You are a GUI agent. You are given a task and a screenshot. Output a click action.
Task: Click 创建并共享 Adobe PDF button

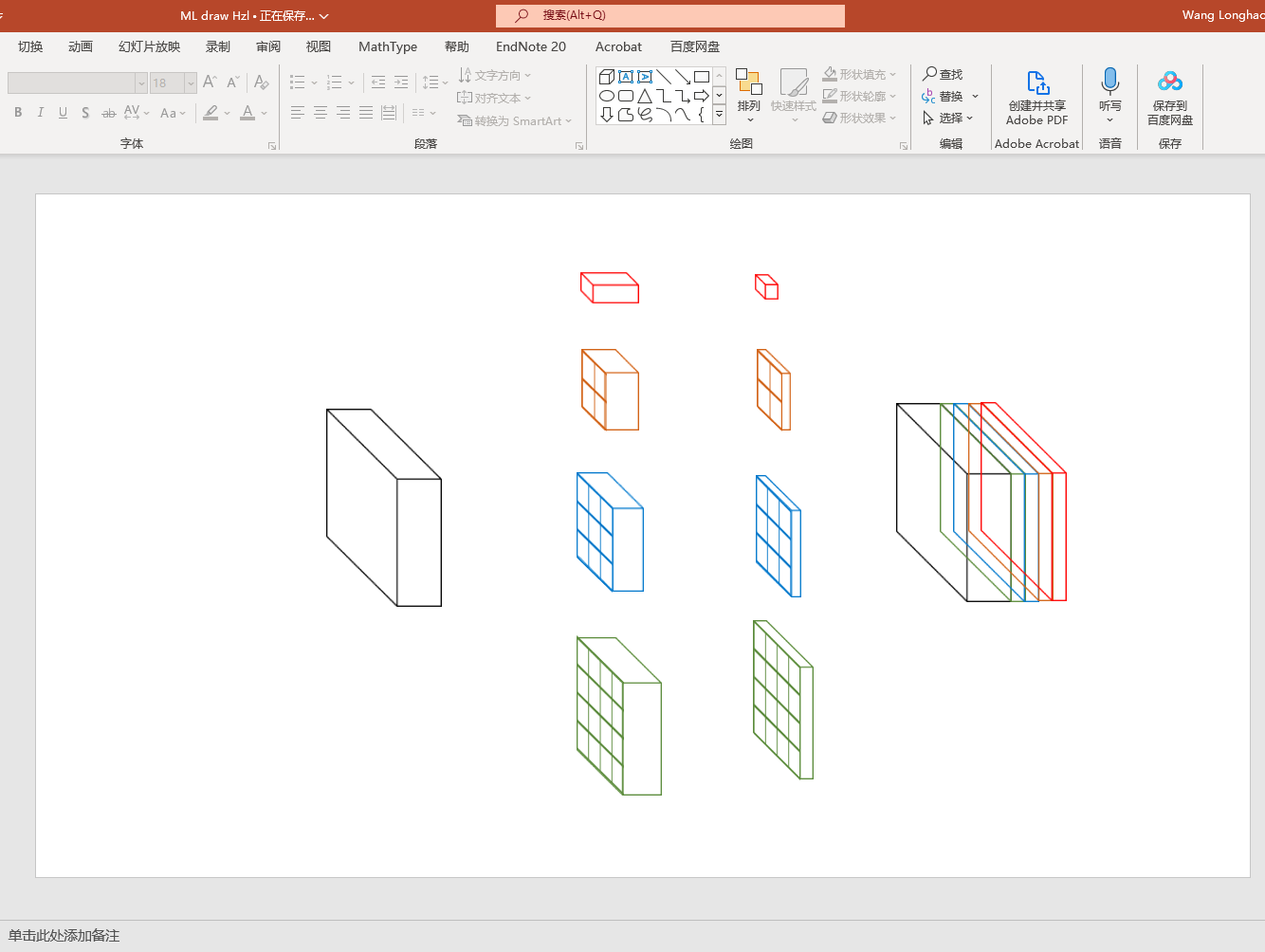(1036, 98)
